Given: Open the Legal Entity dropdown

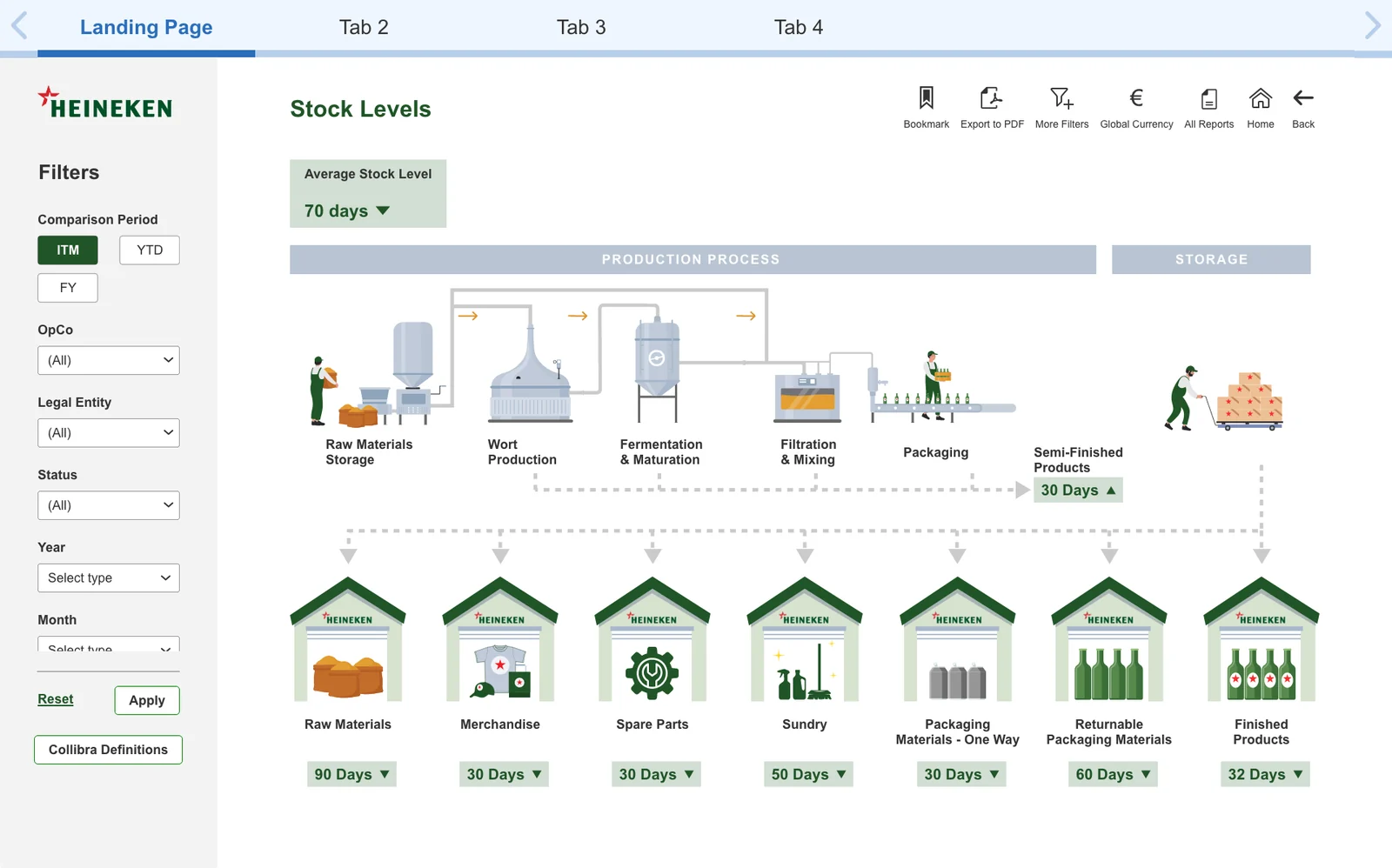Looking at the screenshot, I should point(109,433).
